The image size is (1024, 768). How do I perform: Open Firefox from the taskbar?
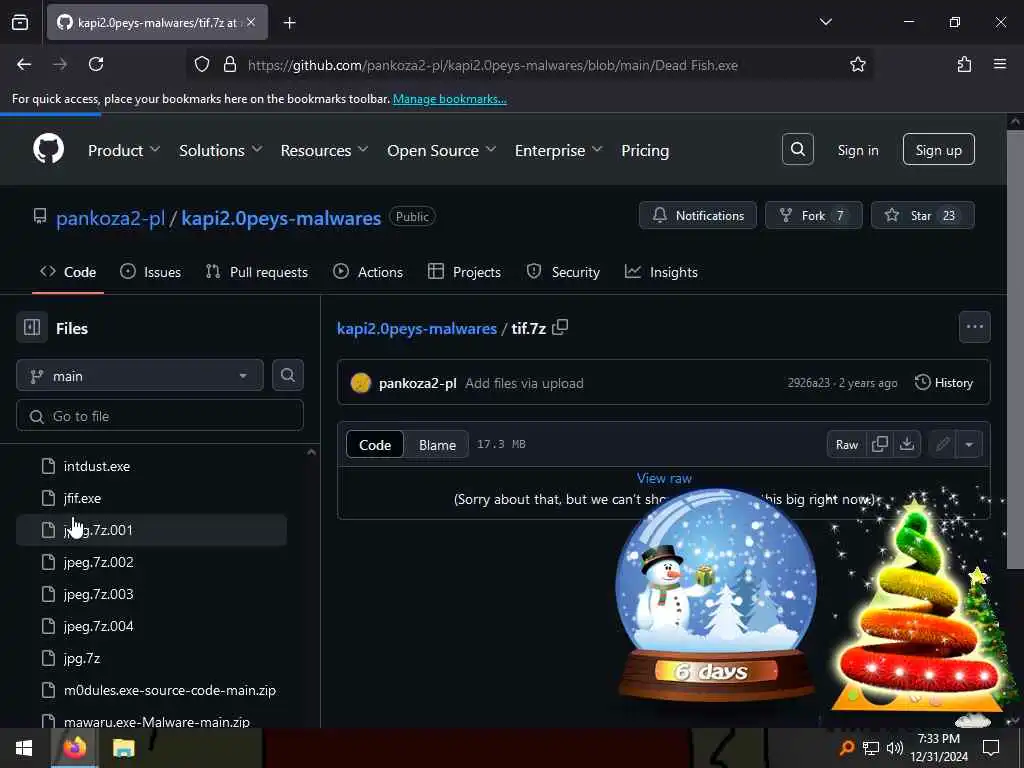[74, 748]
